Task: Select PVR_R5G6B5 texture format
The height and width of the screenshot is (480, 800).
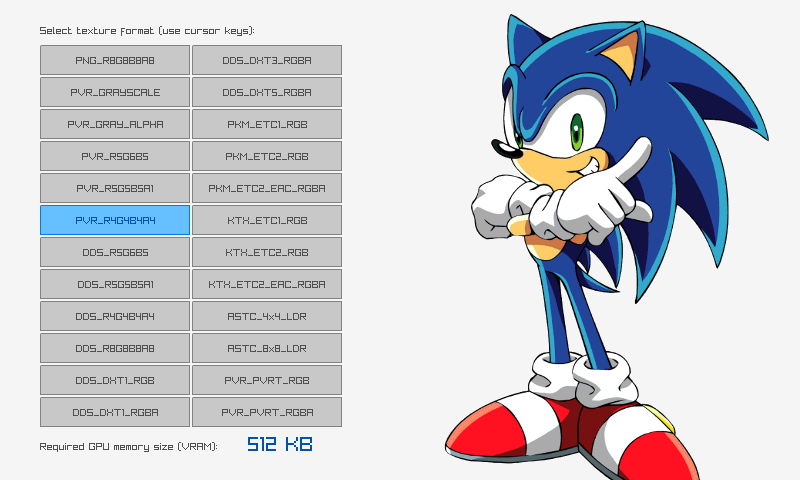Action: click(x=115, y=156)
